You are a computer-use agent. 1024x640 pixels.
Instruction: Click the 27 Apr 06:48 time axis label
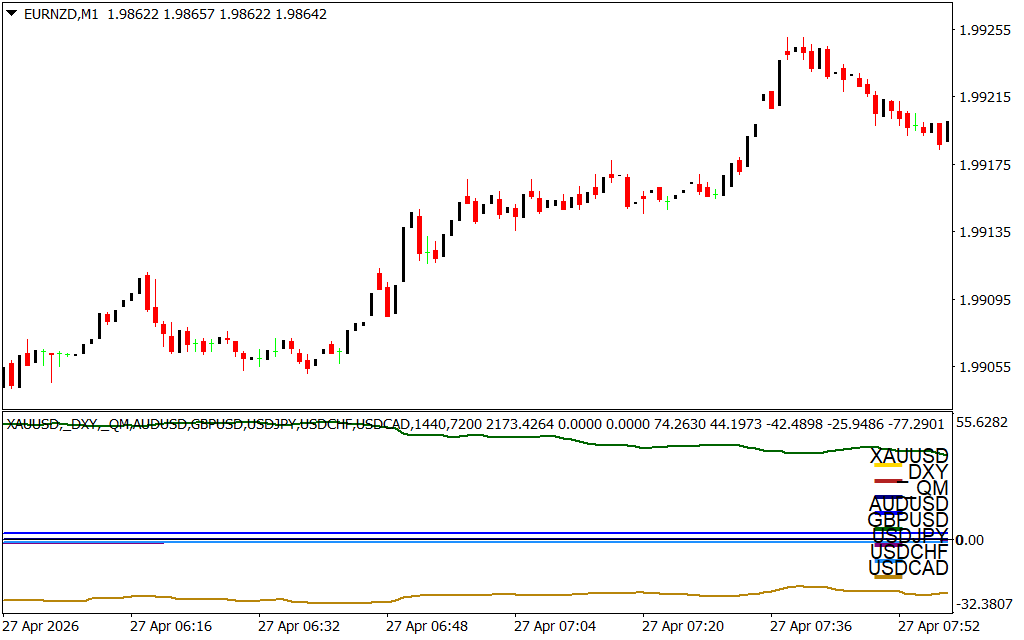[x=427, y=626]
